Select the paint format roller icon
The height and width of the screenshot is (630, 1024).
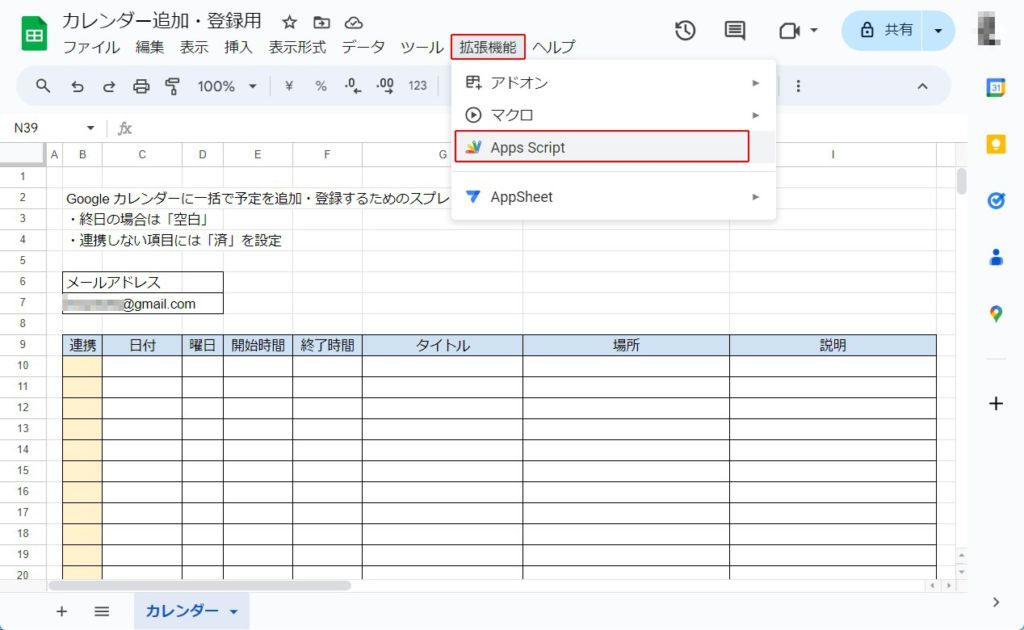coord(172,86)
